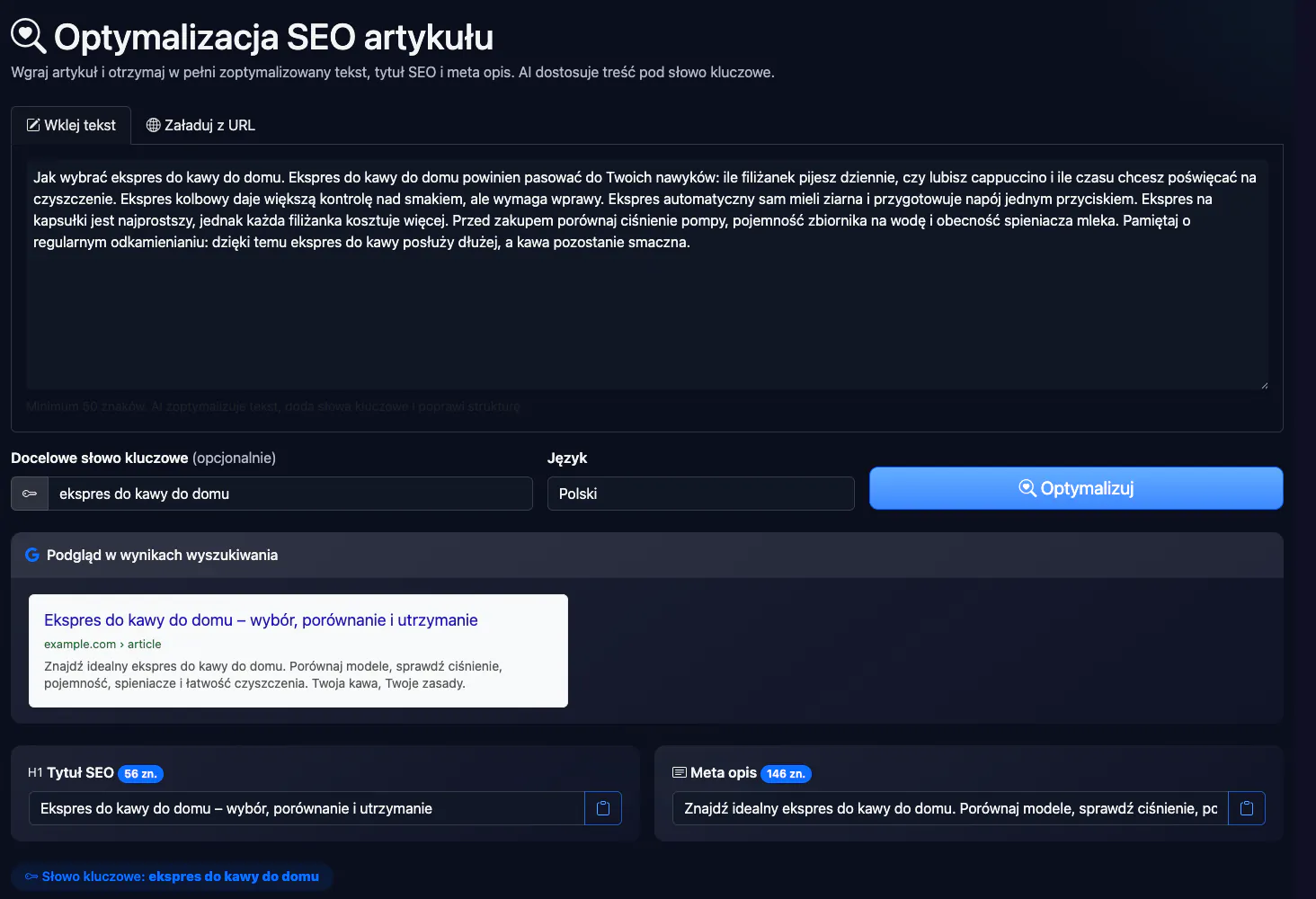Viewport: 1316px width, 899px height.
Task: Click the 146 zn. character count badge
Action: point(786,773)
